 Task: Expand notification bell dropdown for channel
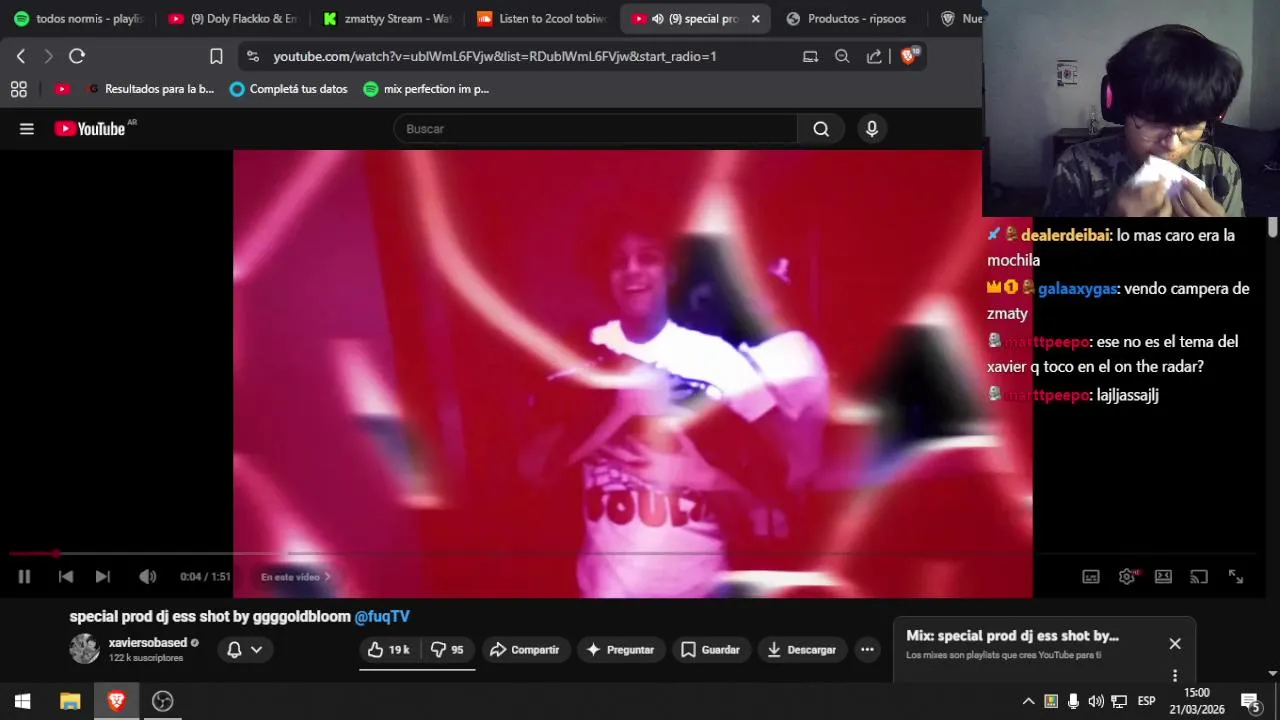point(245,650)
